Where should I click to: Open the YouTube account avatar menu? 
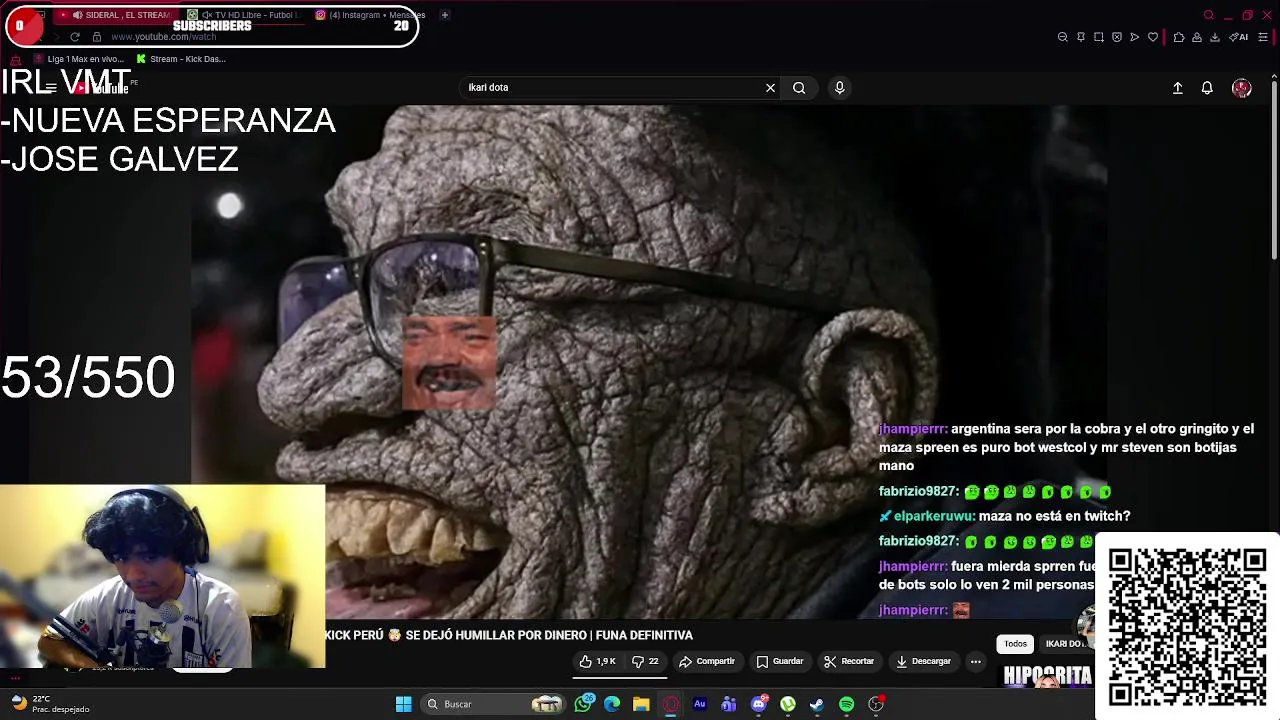pos(1241,88)
